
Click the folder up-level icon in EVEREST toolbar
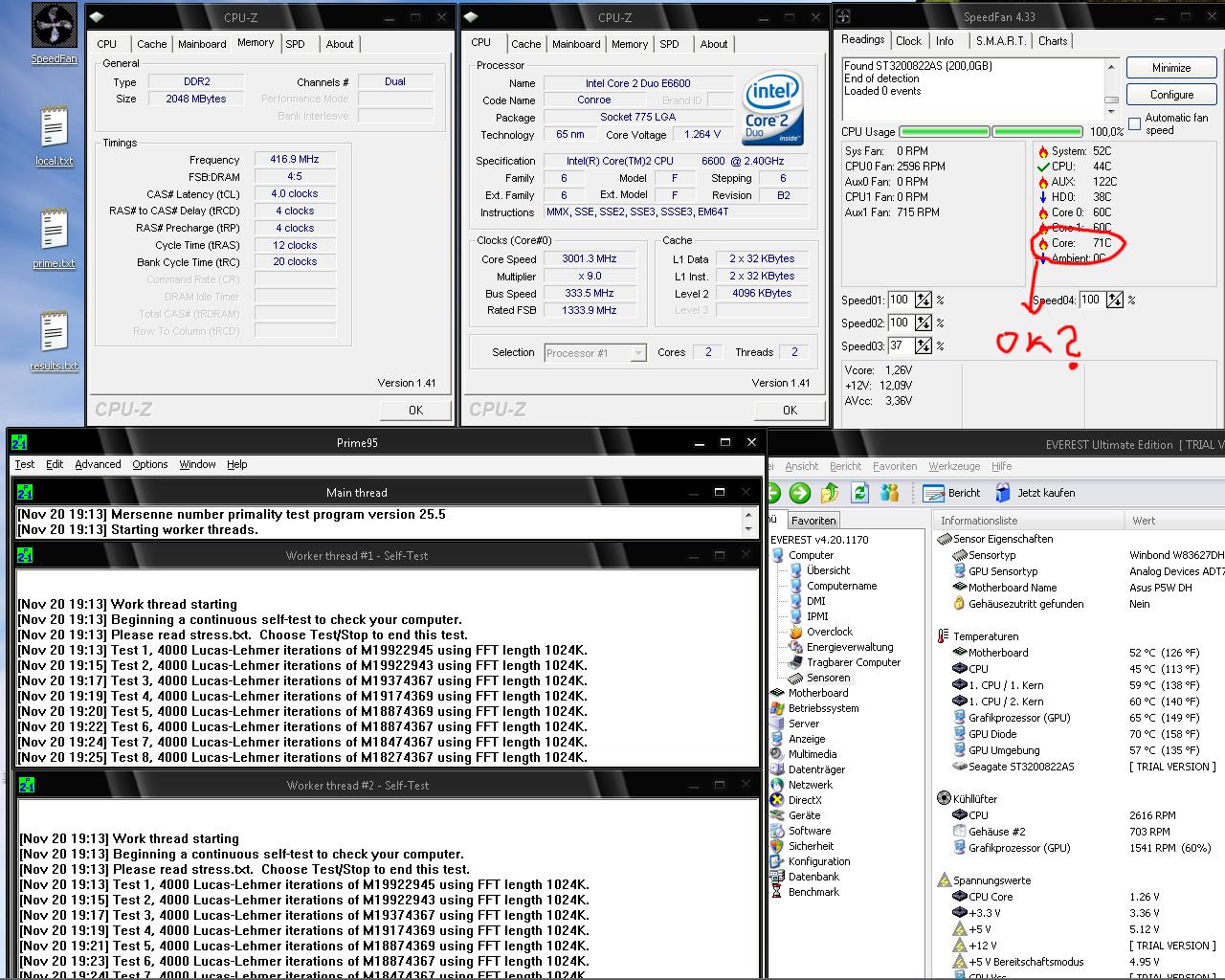point(830,493)
